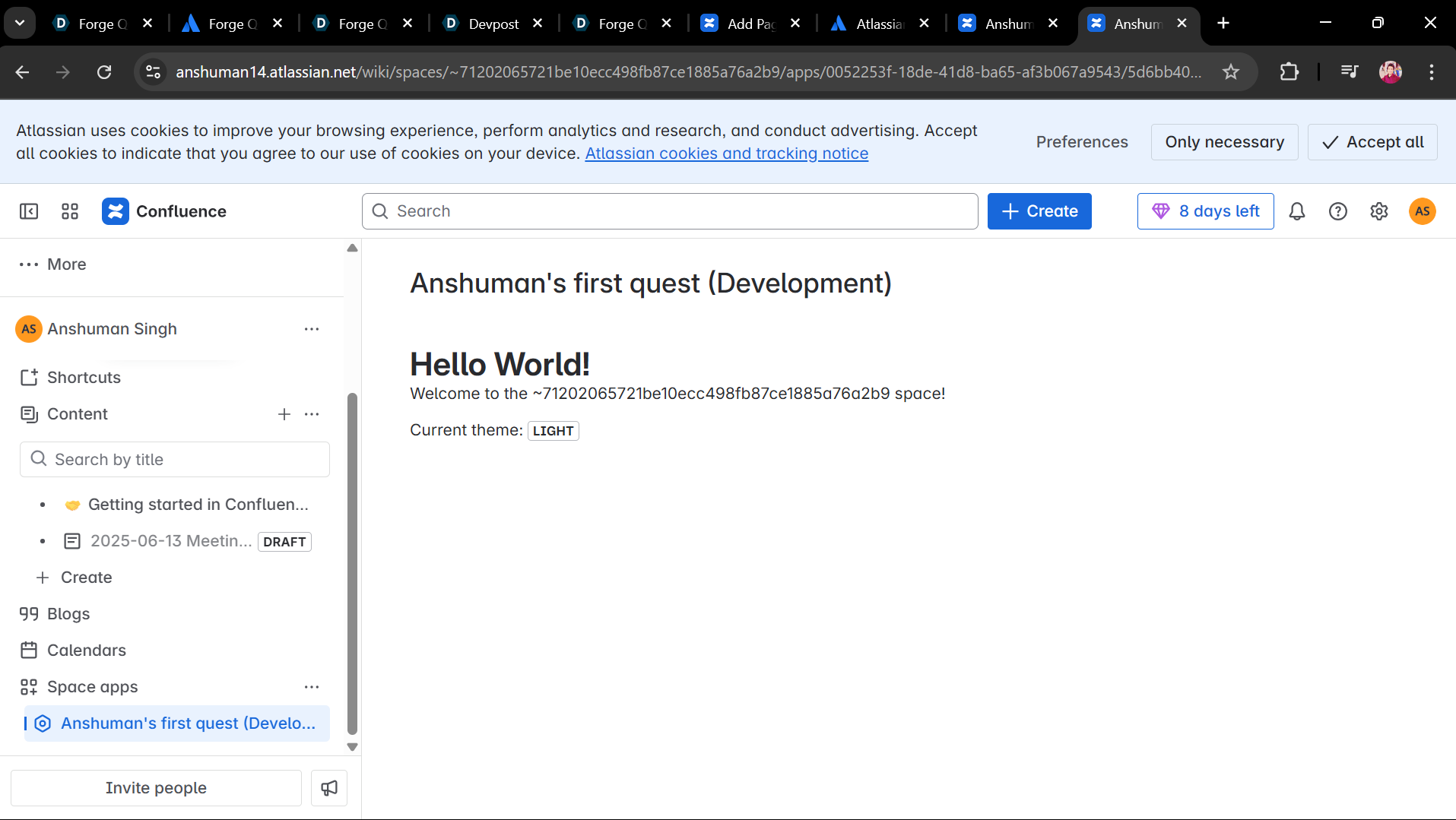Click the megaphone feedback icon
Viewport: 1456px width, 820px height.
[329, 788]
